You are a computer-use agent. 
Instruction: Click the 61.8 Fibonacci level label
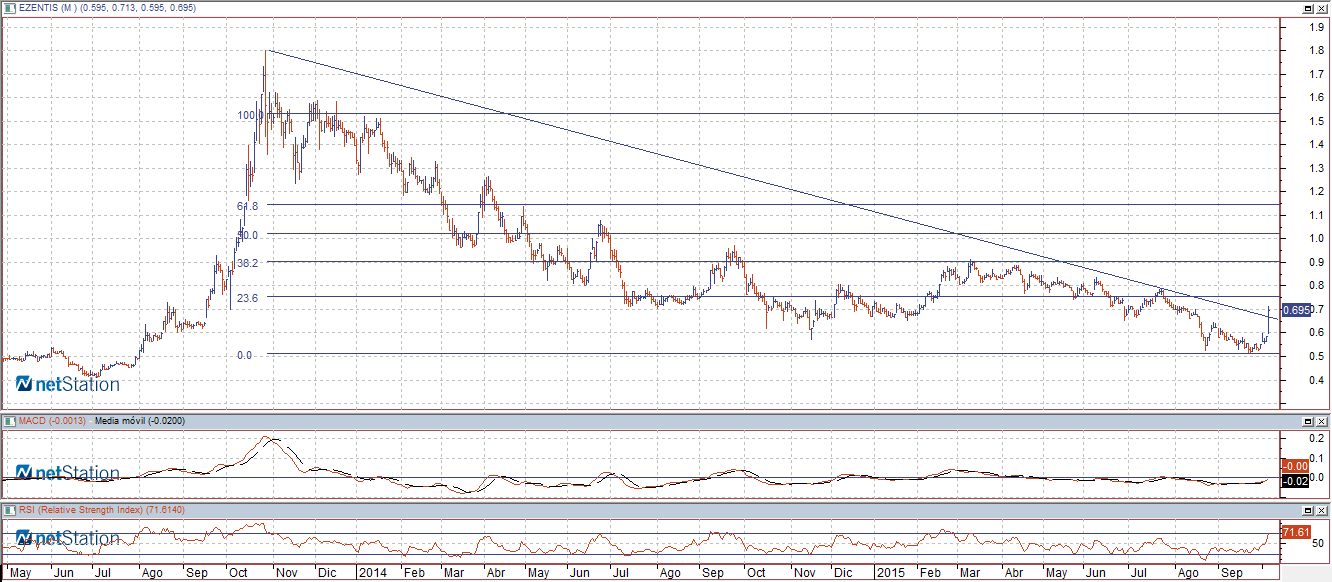(248, 206)
